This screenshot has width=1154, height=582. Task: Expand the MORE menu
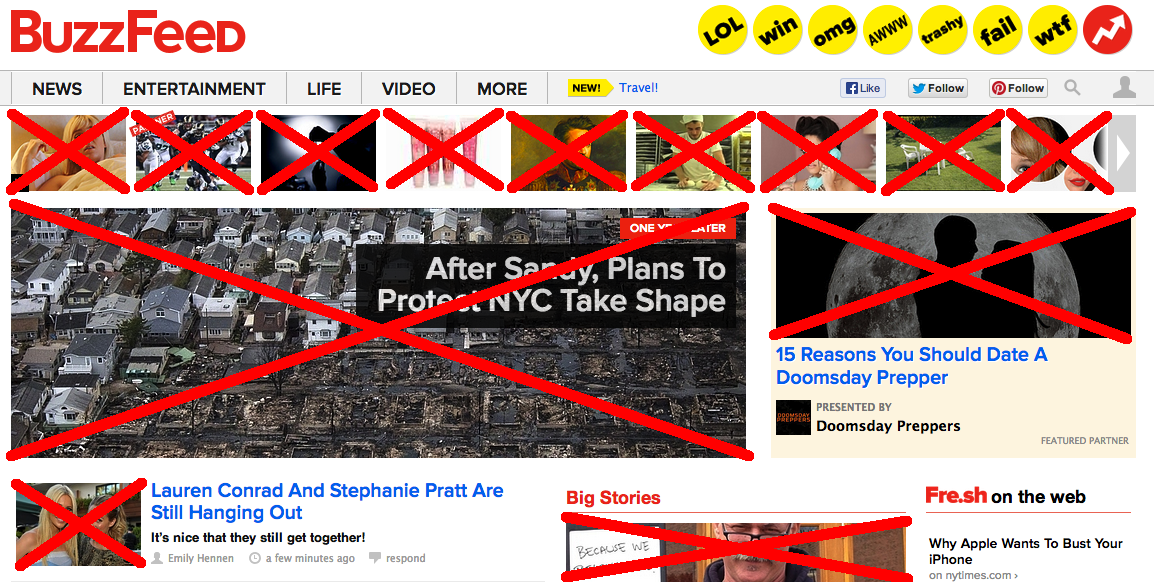(x=502, y=89)
